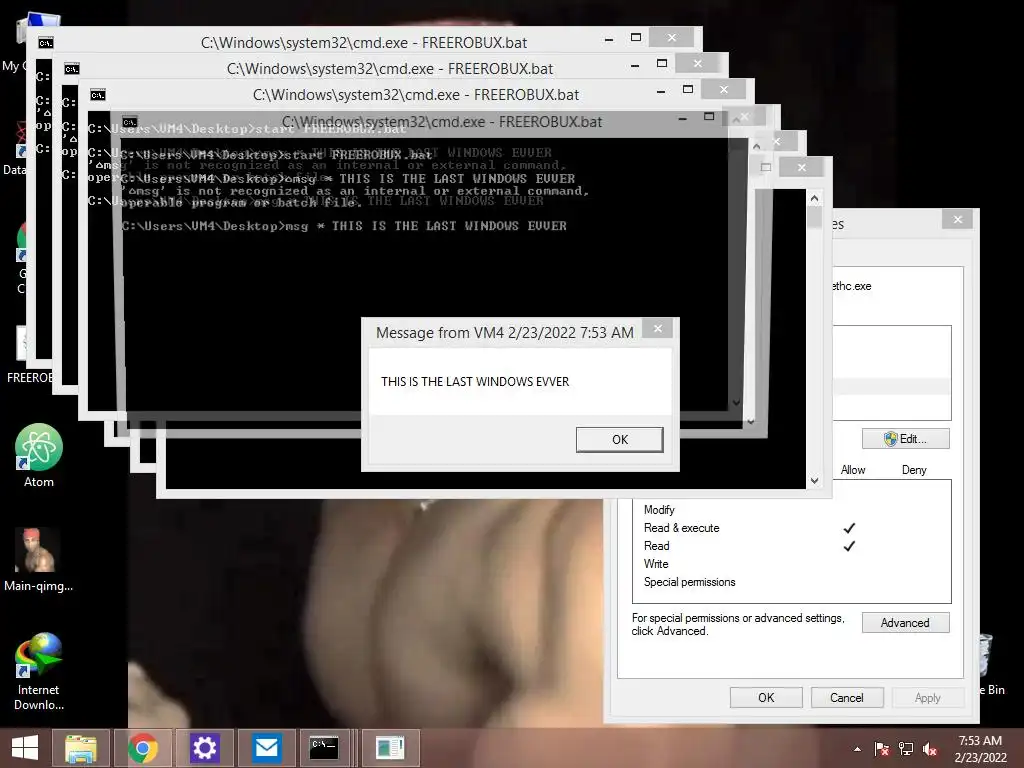Open the Atom desktop shortcut
The height and width of the screenshot is (768, 1024).
point(39,456)
